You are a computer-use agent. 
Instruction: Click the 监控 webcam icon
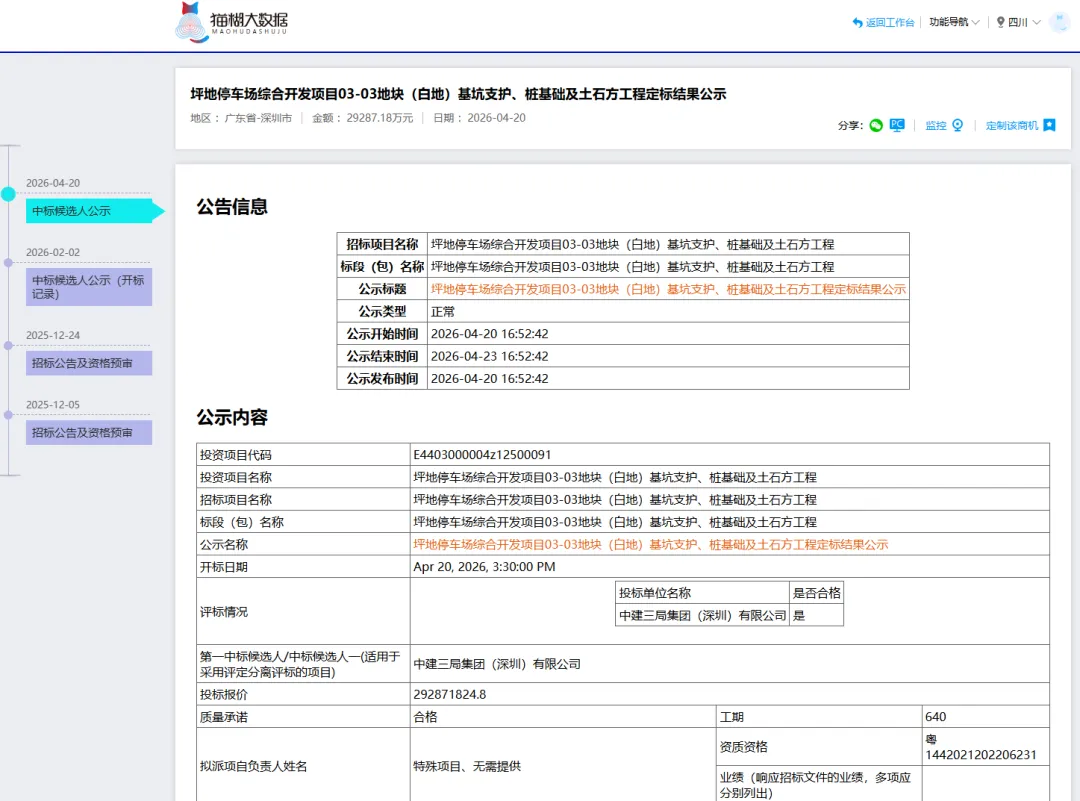[957, 125]
